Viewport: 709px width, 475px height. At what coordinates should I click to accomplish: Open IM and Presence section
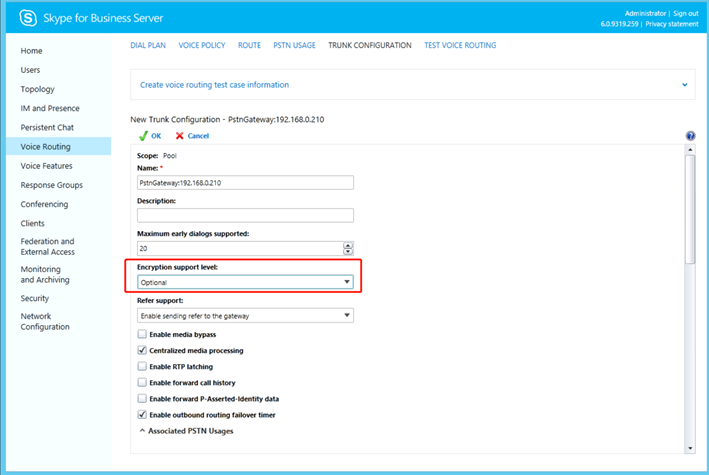50,108
